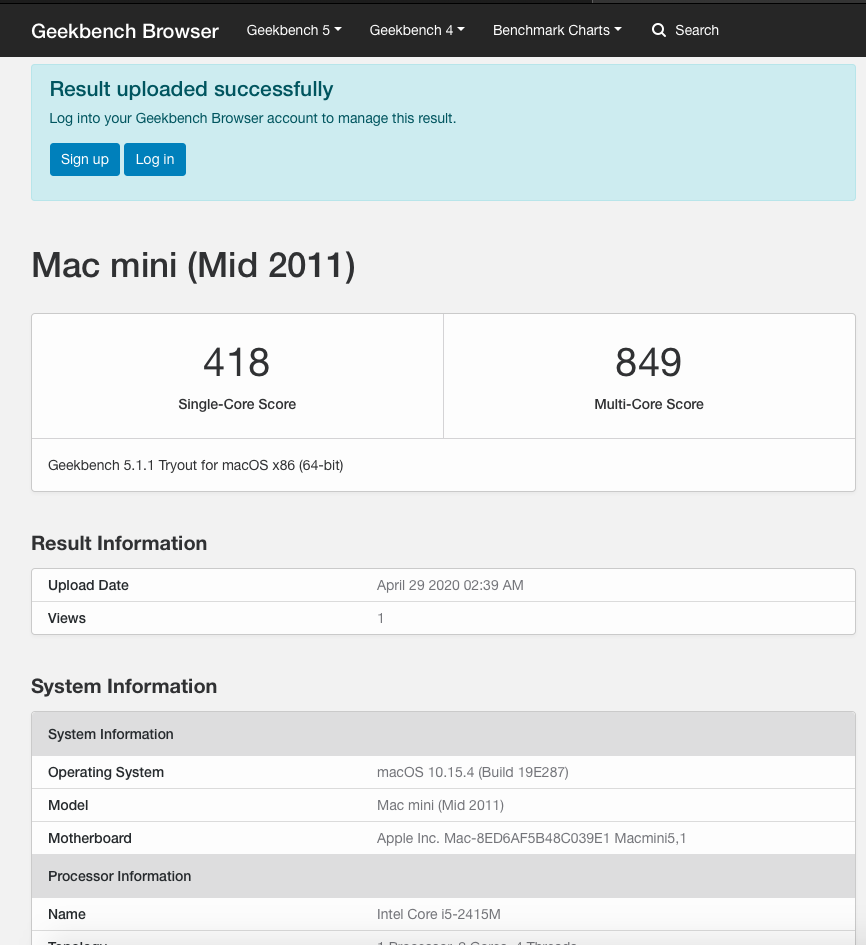
Task: Open the Benchmark Charts dropdown
Action: [557, 30]
